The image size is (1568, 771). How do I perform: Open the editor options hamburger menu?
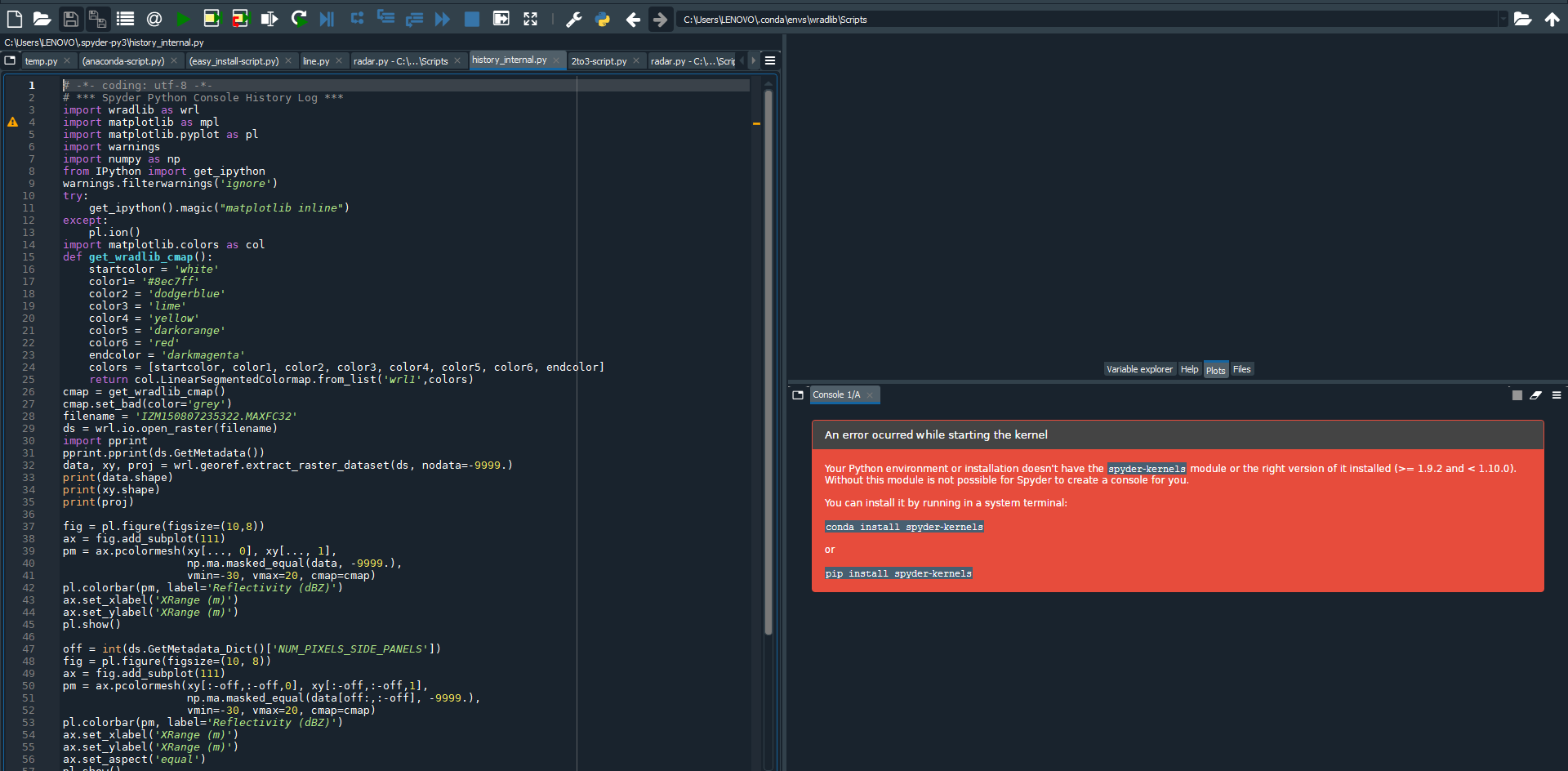coord(770,60)
